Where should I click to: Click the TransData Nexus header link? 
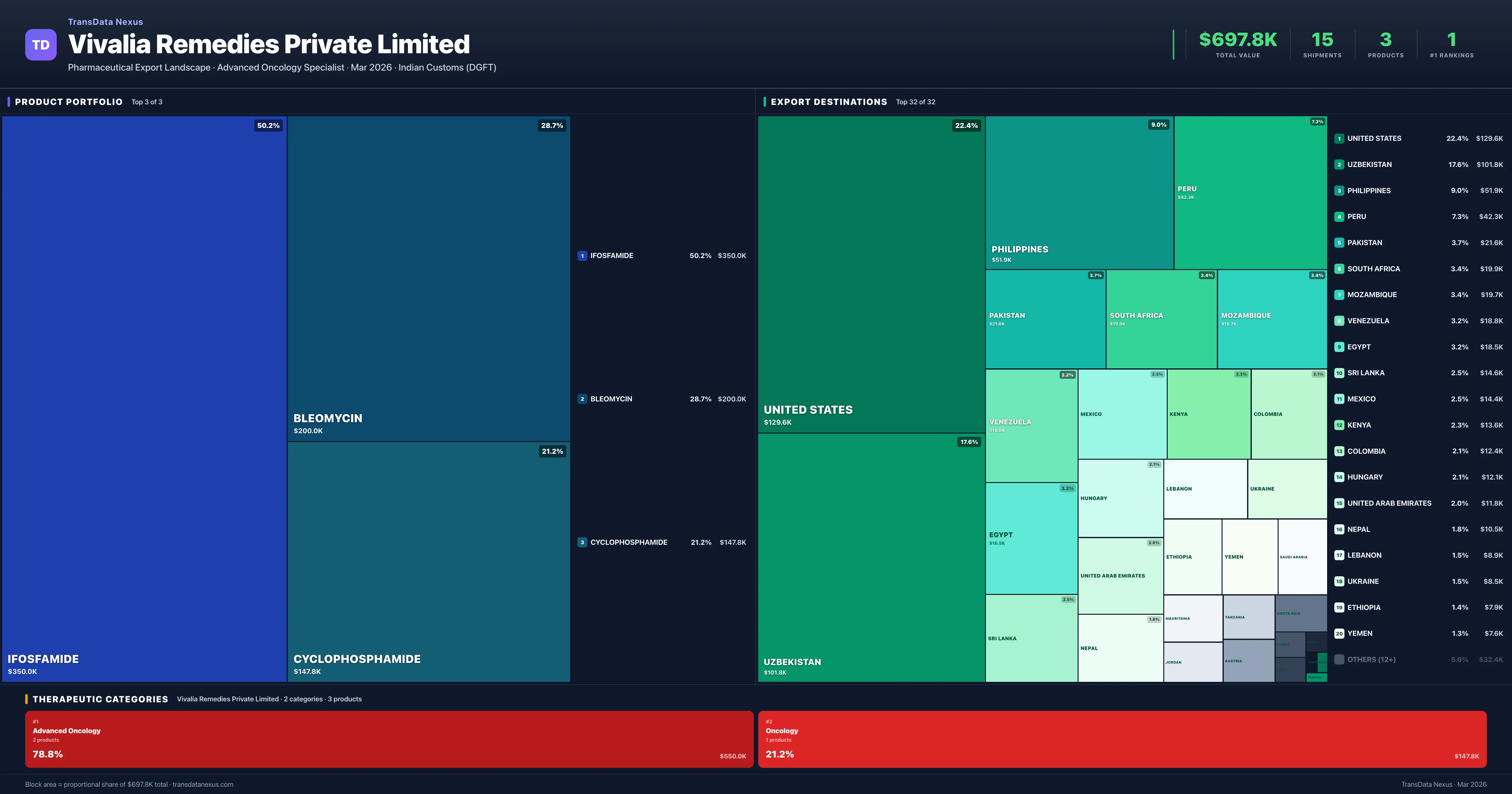(105, 22)
